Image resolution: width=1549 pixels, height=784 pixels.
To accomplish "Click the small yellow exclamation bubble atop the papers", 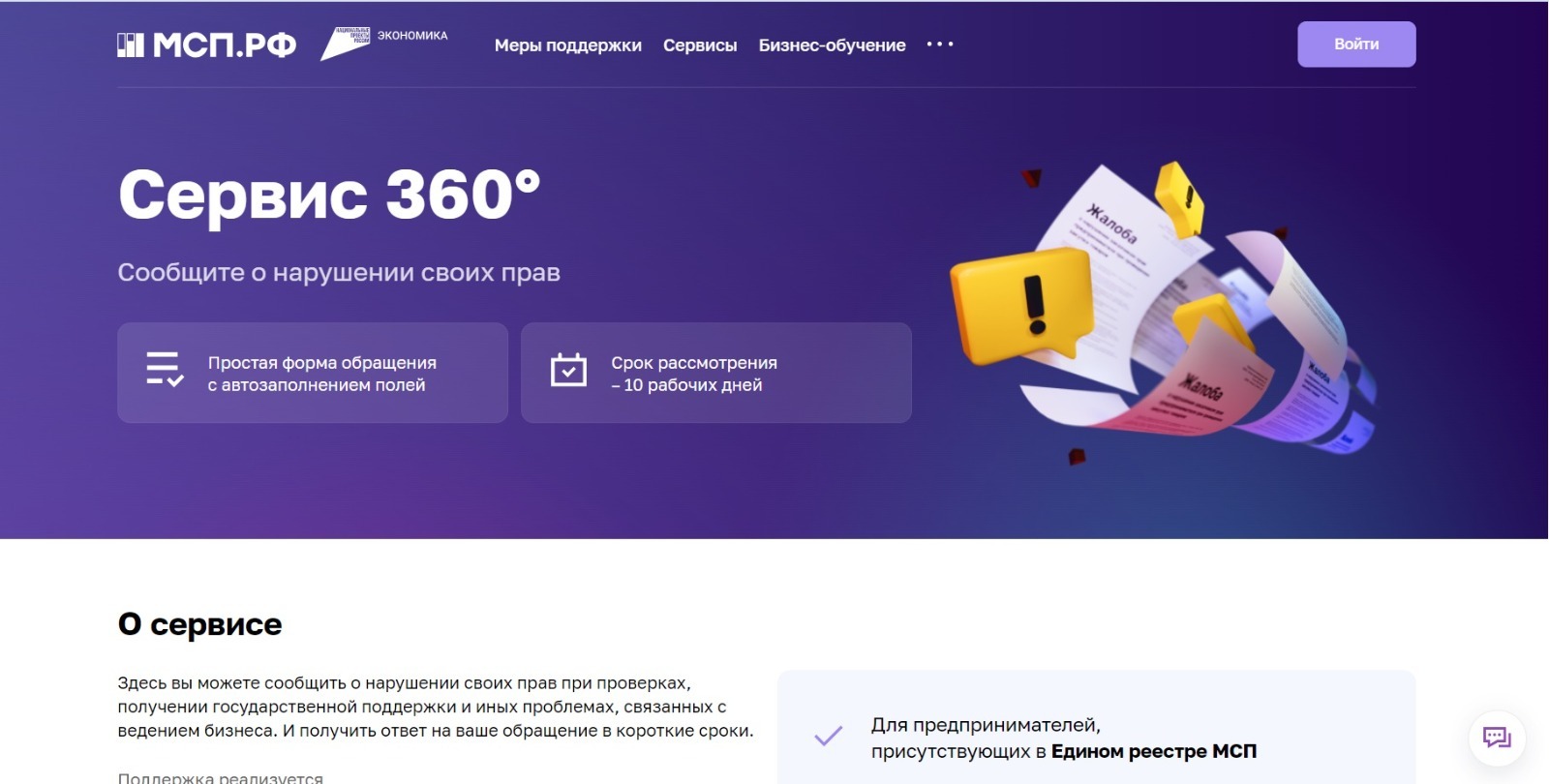I will tap(1179, 197).
